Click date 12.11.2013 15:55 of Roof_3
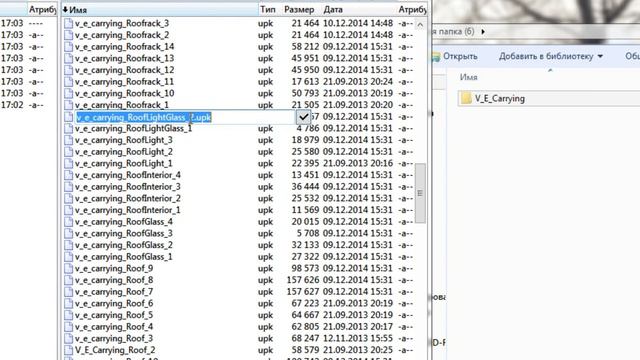Image resolution: width=640 pixels, height=360 pixels. point(358,338)
